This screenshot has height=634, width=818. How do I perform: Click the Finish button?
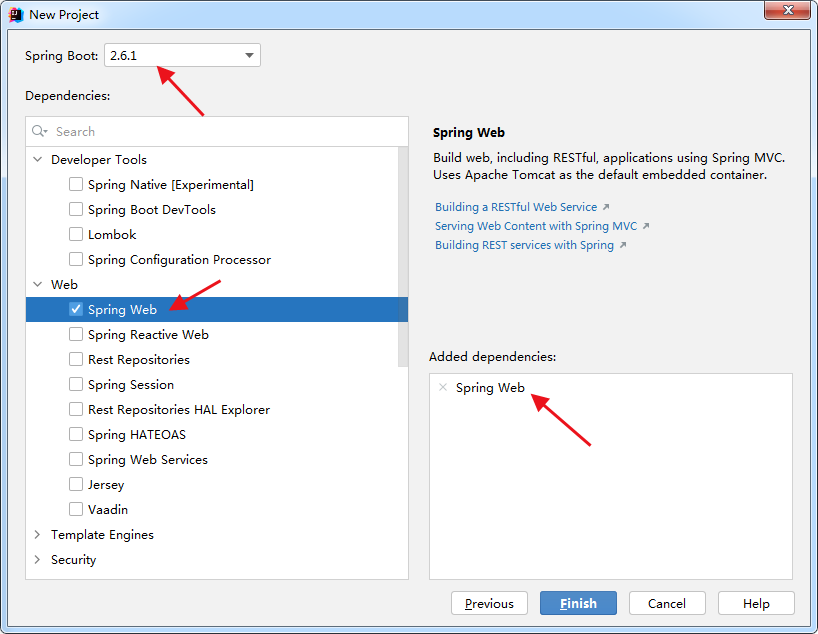click(578, 603)
